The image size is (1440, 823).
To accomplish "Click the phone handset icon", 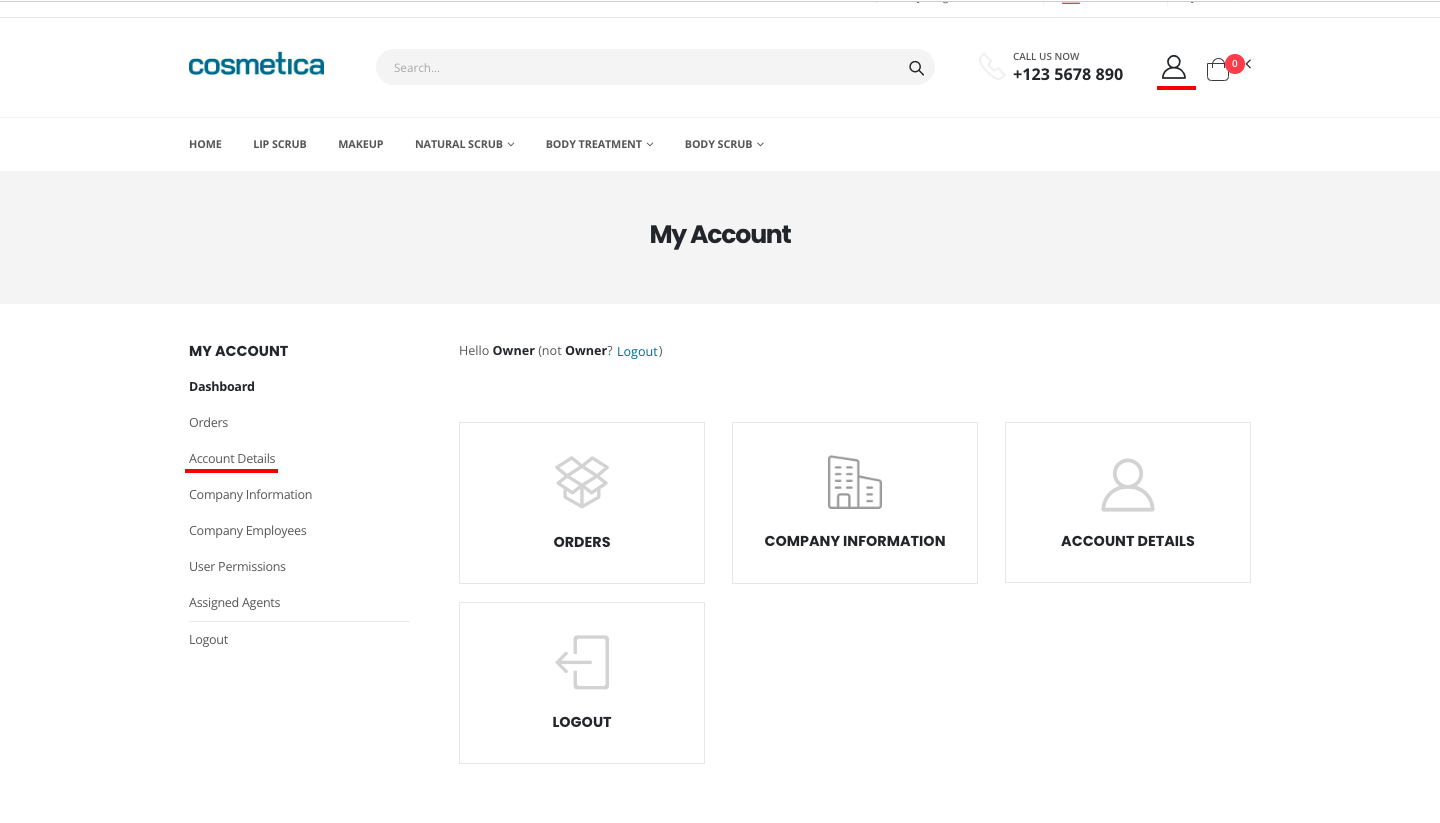I will [x=991, y=67].
